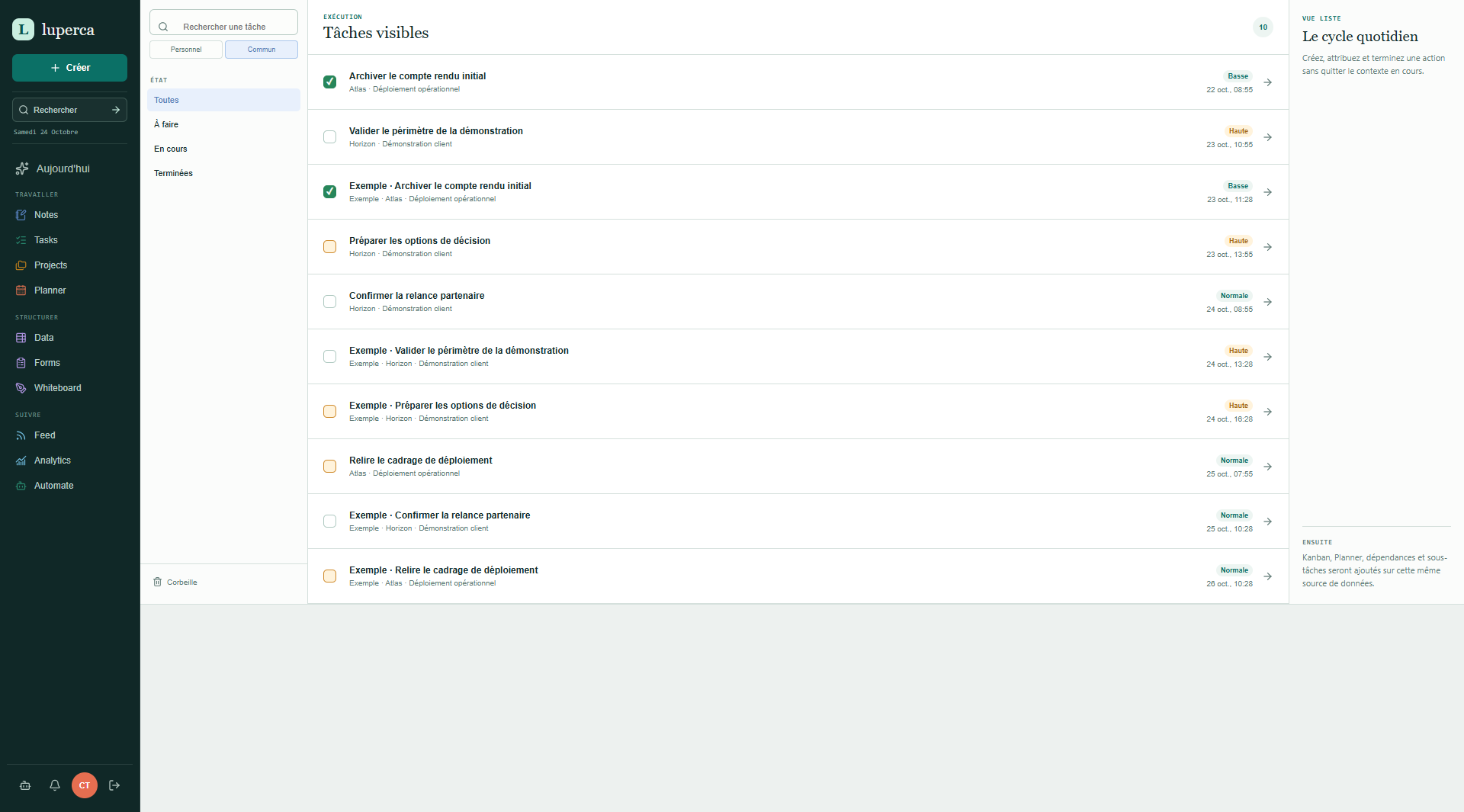Open the Whiteboard icon
This screenshot has width=1464, height=812.
coord(21,388)
